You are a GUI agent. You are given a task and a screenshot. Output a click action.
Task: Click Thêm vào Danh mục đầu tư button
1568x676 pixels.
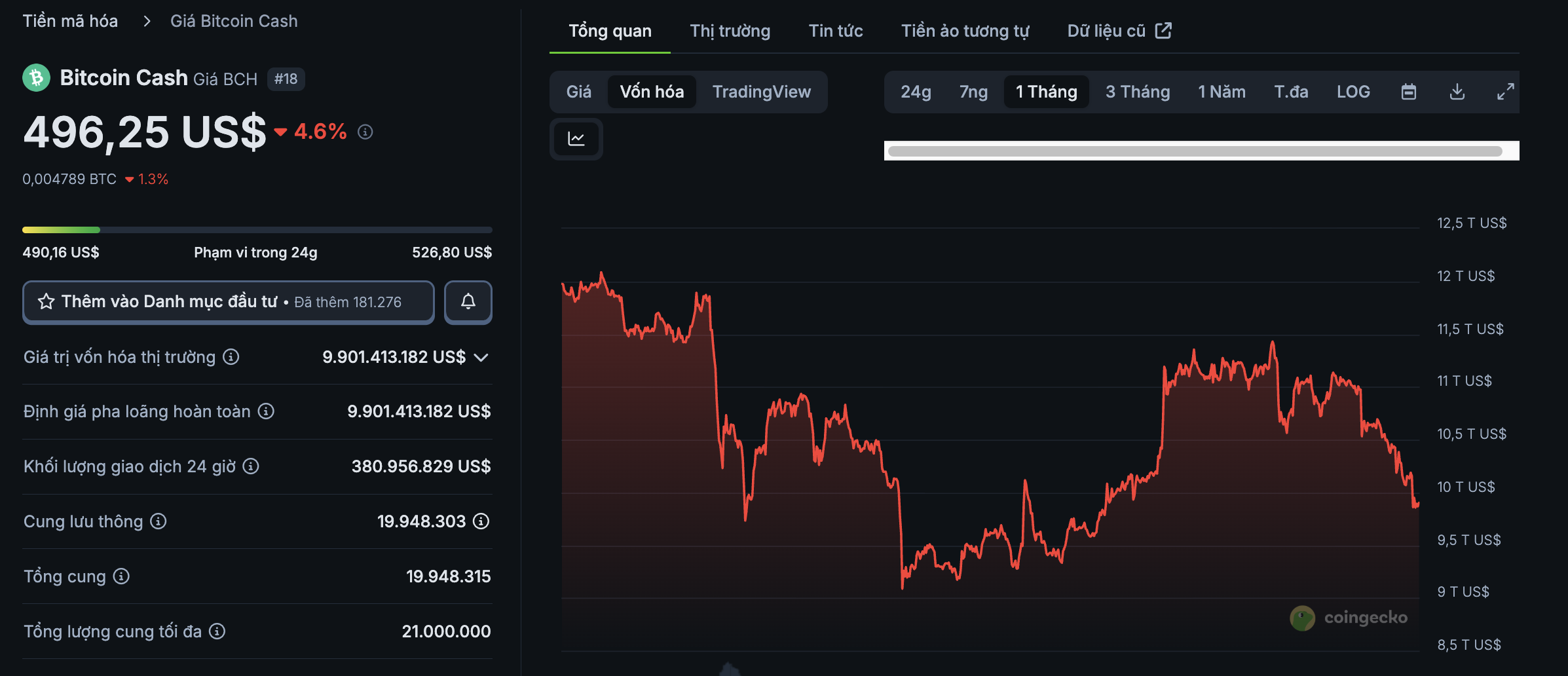point(228,302)
